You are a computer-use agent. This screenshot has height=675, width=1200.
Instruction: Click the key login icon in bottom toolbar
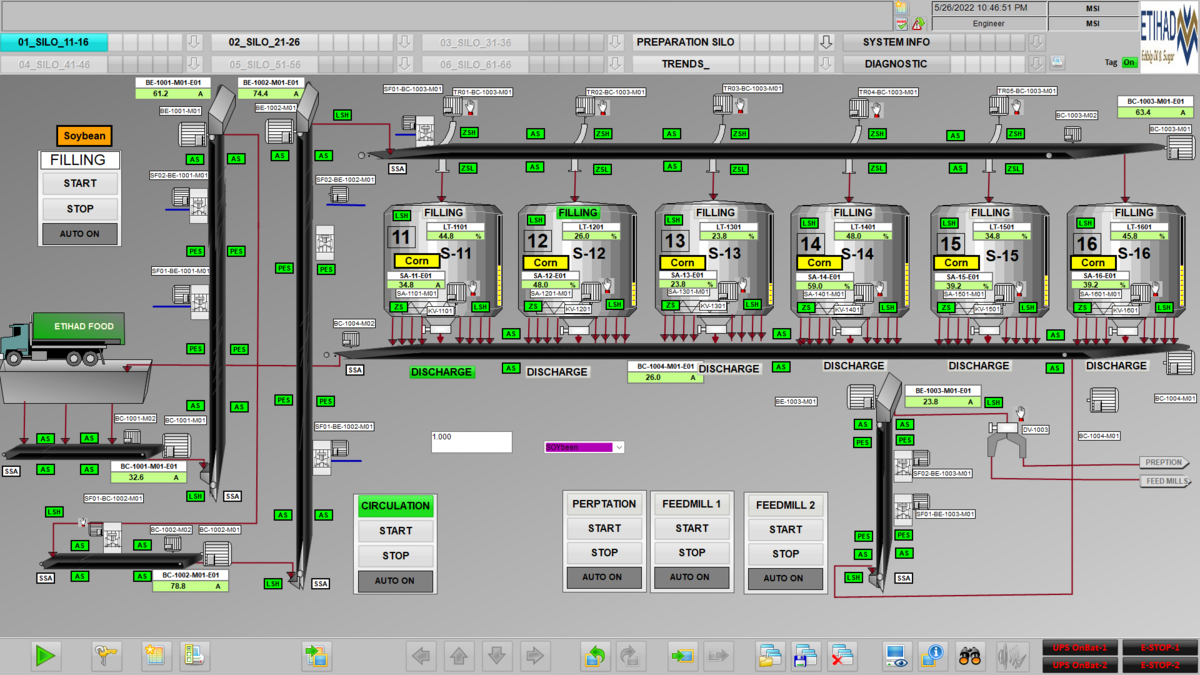107,656
